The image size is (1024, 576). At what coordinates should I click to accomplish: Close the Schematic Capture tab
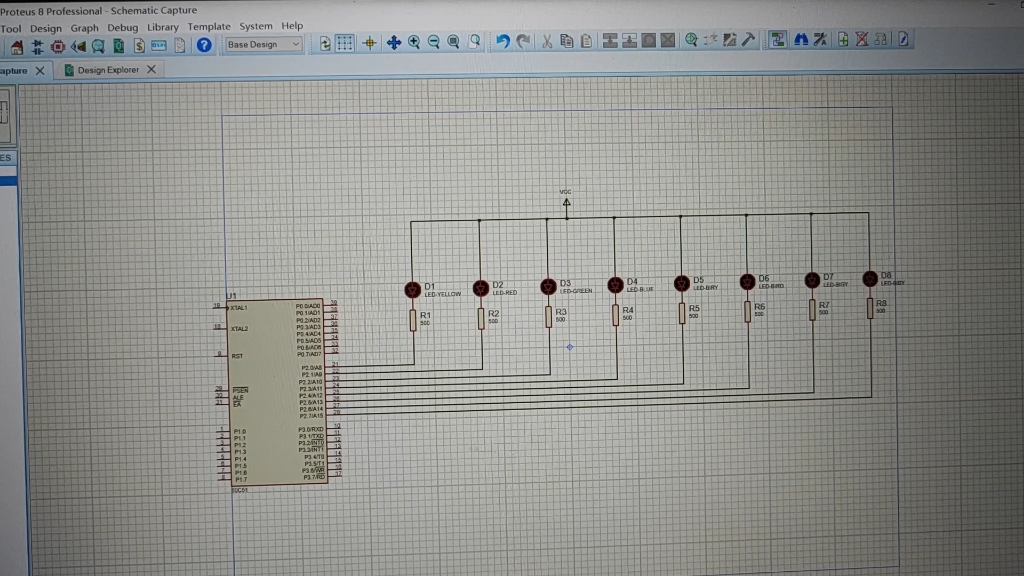[x=40, y=71]
